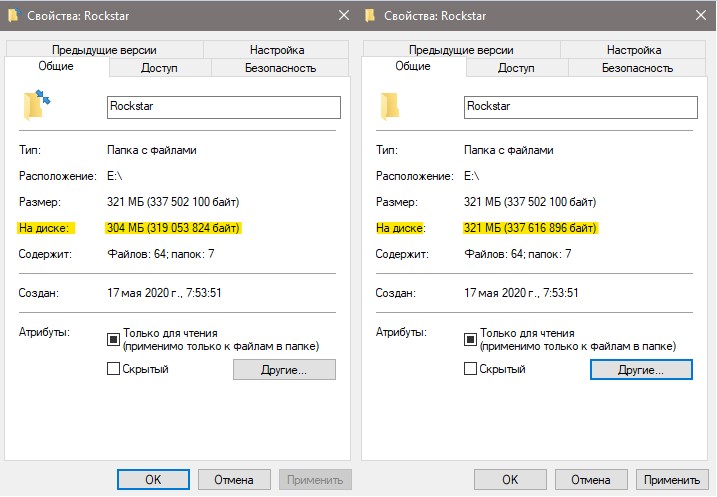Confirm with OK in right window
The width and height of the screenshot is (717, 497).
click(x=510, y=480)
